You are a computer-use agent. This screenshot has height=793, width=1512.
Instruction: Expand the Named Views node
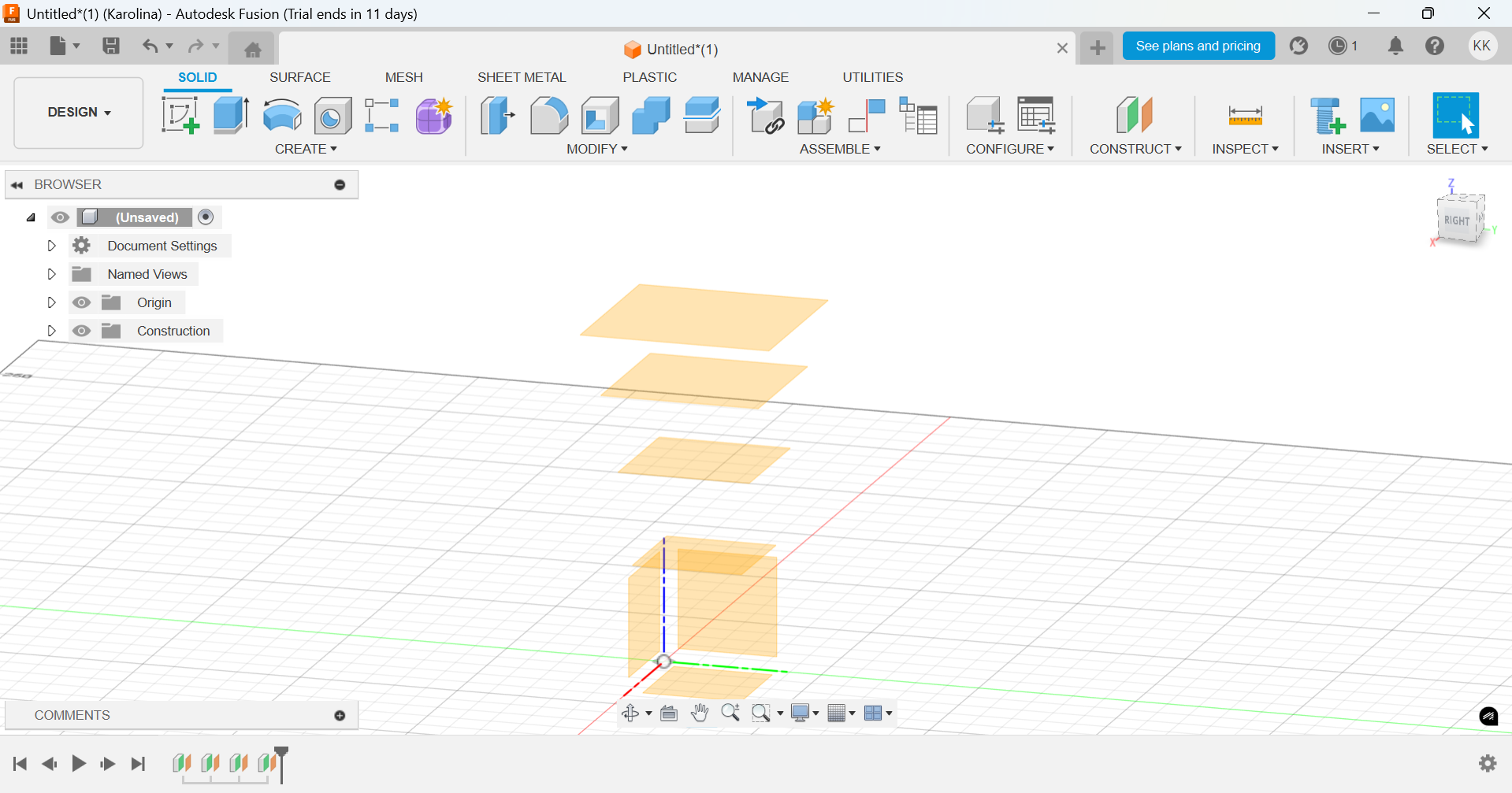pyautogui.click(x=51, y=274)
